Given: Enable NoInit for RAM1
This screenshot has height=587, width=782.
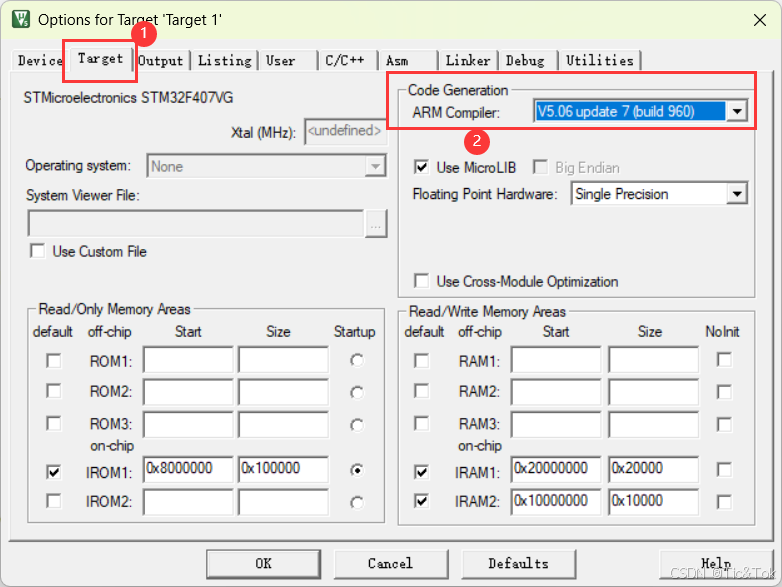Looking at the screenshot, I should pyautogui.click(x=724, y=360).
